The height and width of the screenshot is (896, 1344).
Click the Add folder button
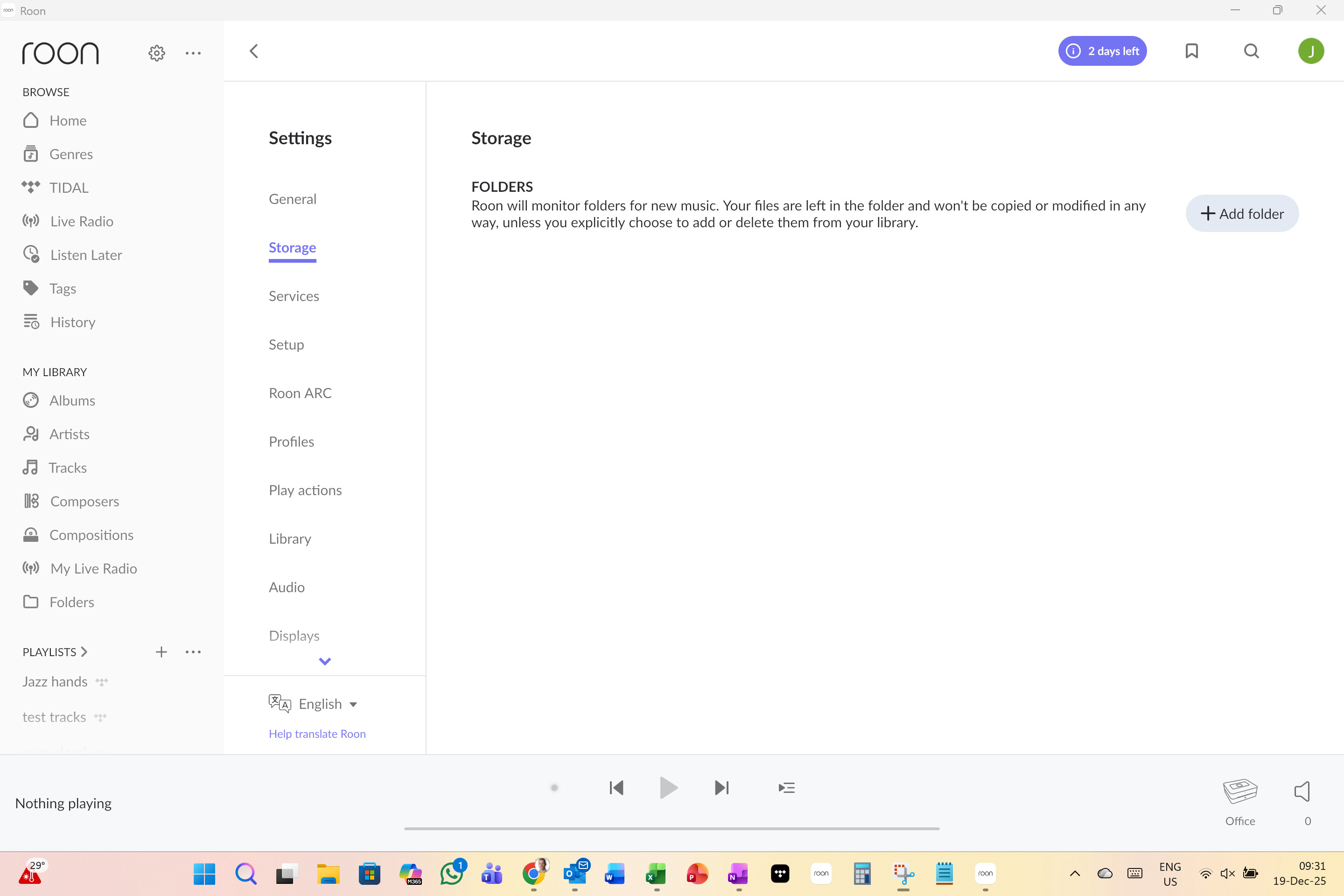pyautogui.click(x=1242, y=214)
